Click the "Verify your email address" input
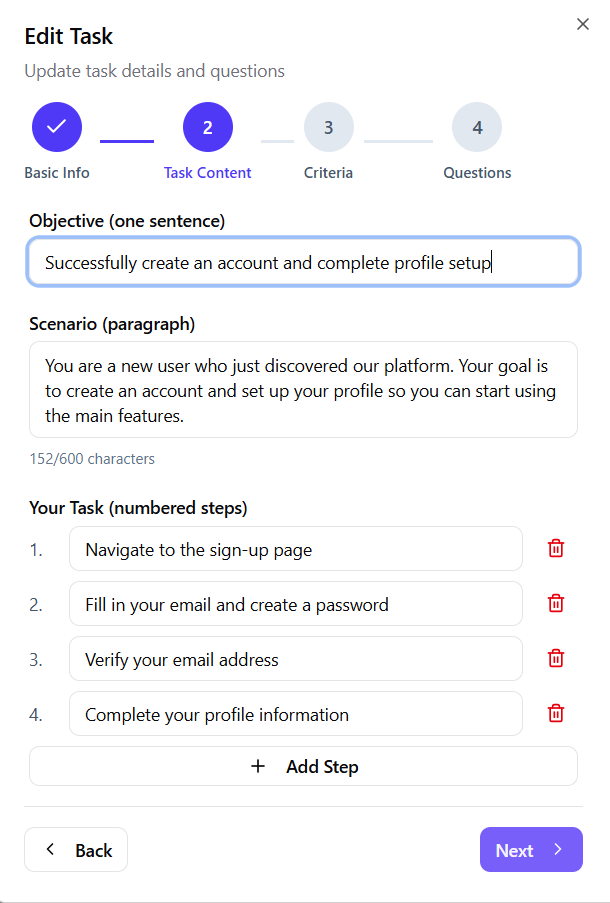610x903 pixels. (295, 659)
